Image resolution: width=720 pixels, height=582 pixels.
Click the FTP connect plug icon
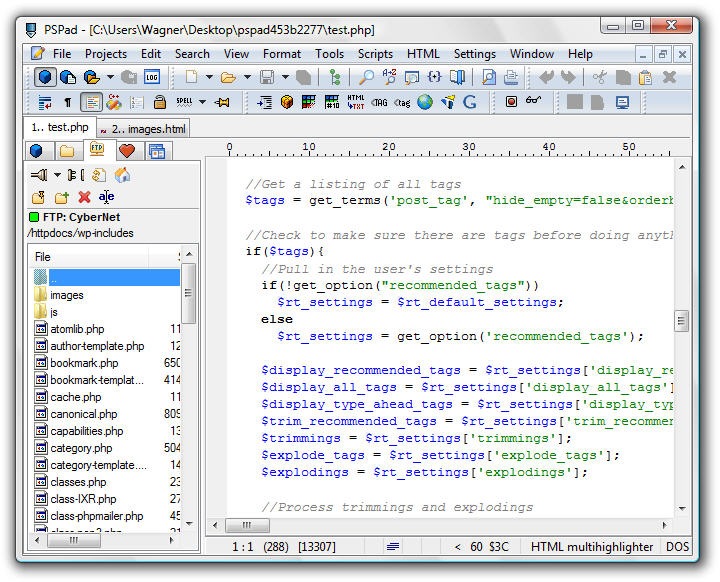(39, 175)
